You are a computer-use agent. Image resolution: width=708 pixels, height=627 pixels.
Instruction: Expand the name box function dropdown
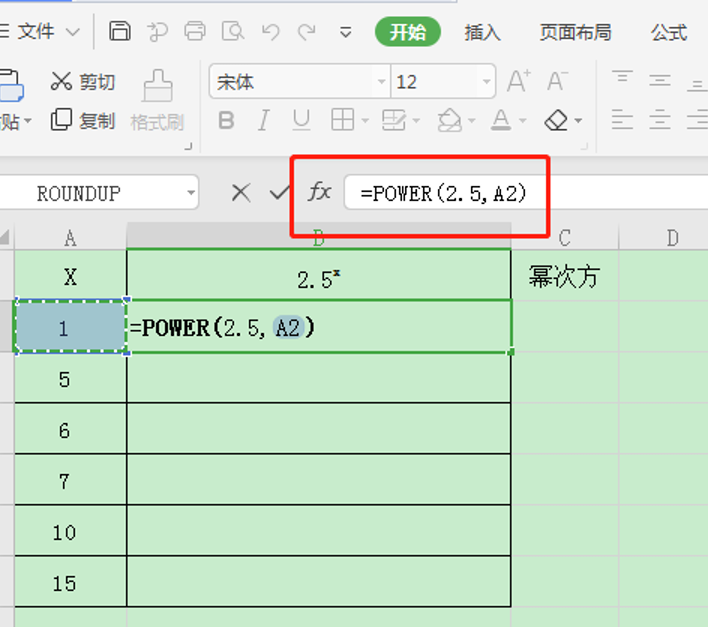(191, 193)
